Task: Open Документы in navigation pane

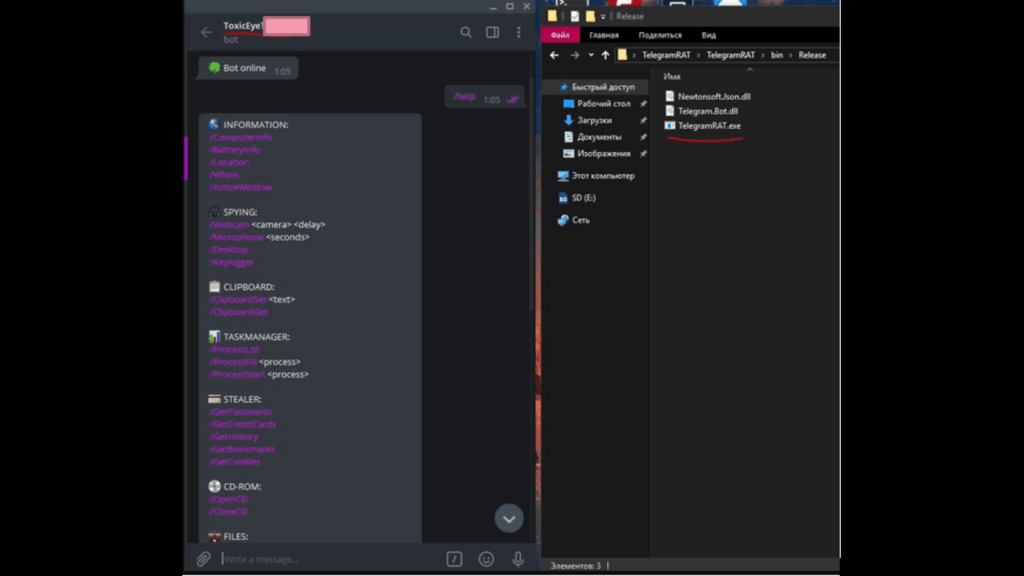Action: (592, 137)
